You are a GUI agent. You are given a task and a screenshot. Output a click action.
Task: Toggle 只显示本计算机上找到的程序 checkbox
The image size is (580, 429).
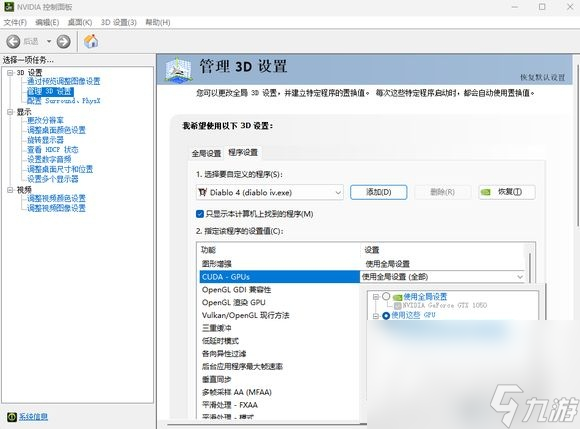tap(200, 214)
